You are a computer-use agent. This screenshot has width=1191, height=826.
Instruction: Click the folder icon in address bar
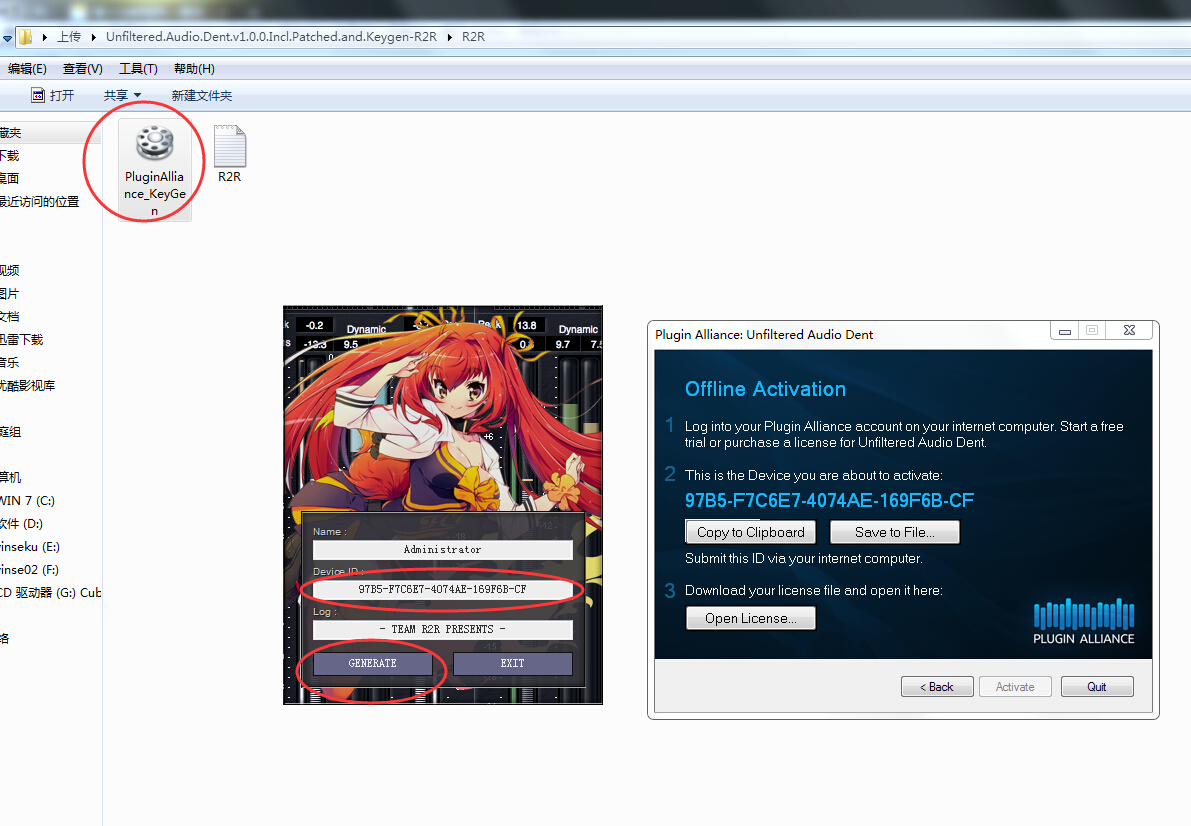pos(25,36)
